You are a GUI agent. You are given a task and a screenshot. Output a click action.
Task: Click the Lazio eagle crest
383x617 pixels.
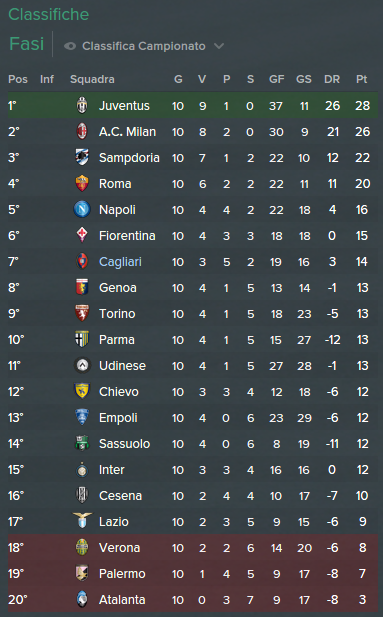[82, 521]
